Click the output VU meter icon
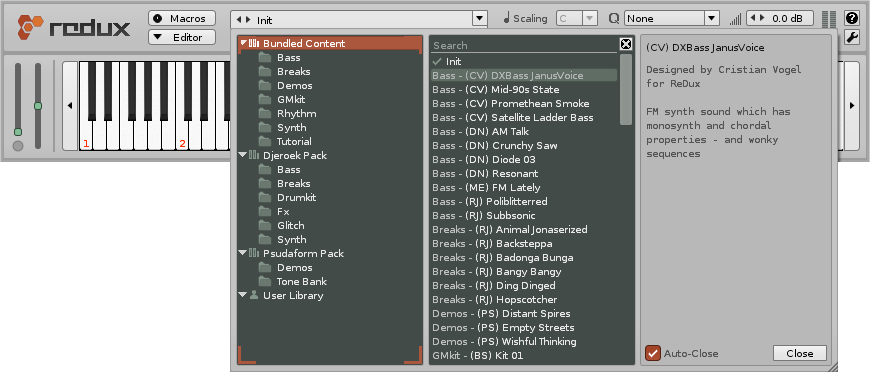This screenshot has width=870, height=372. [x=829, y=19]
